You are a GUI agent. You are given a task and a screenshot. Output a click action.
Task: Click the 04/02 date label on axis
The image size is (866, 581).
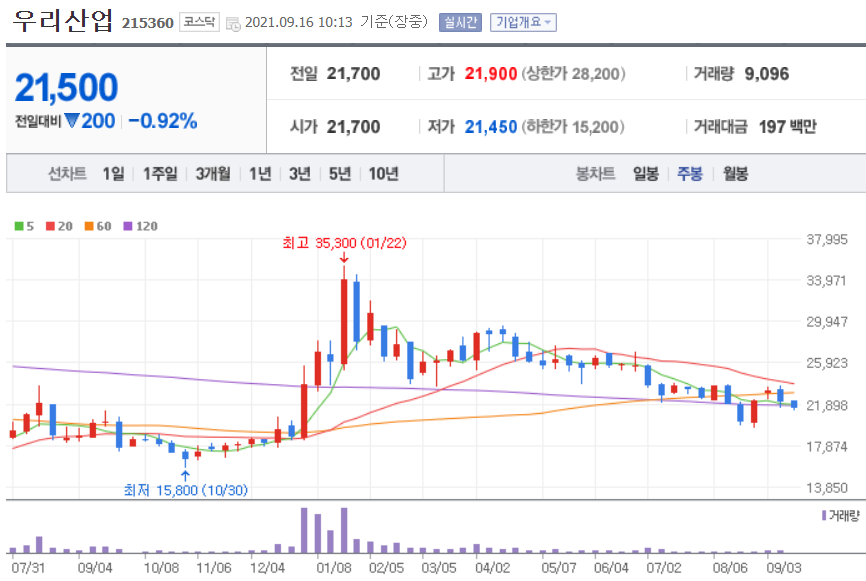[x=493, y=568]
